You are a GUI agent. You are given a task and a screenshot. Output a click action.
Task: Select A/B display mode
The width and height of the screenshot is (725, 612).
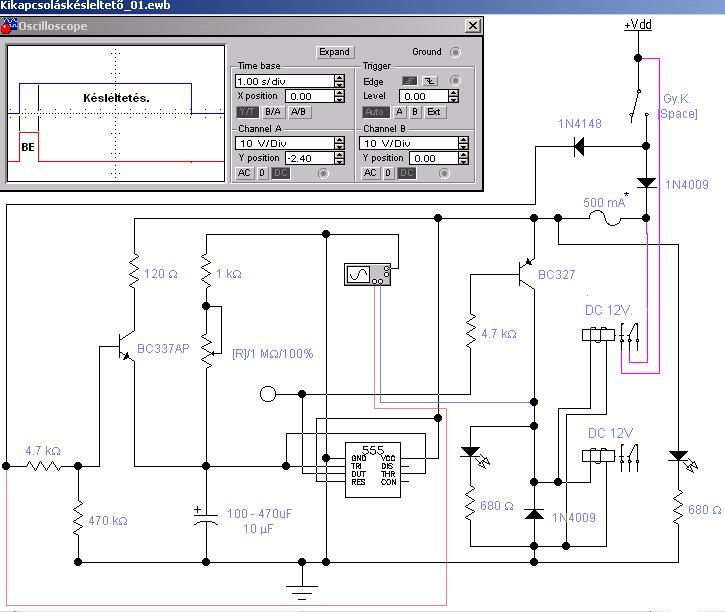(x=298, y=112)
